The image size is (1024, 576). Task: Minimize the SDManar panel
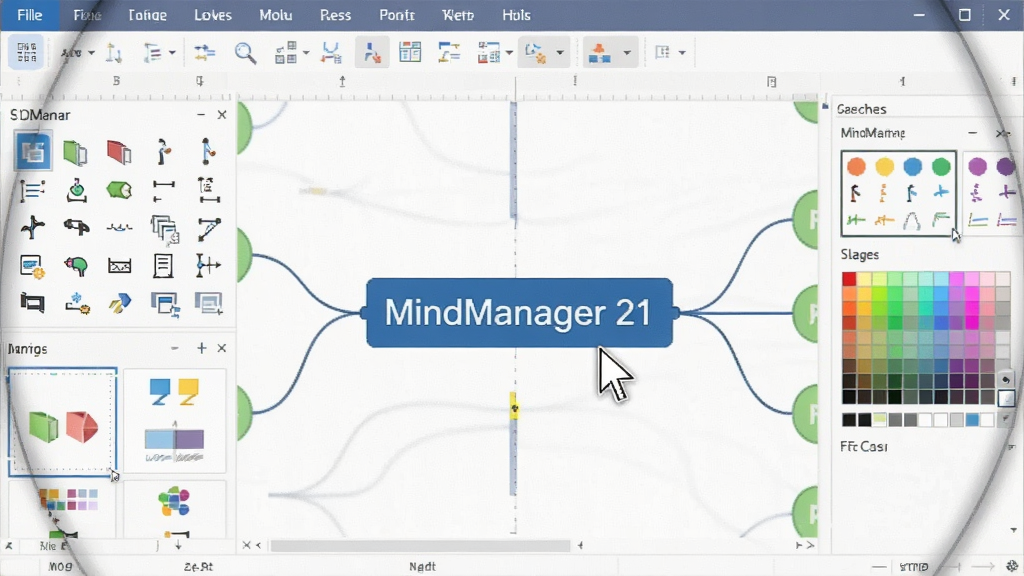point(201,115)
